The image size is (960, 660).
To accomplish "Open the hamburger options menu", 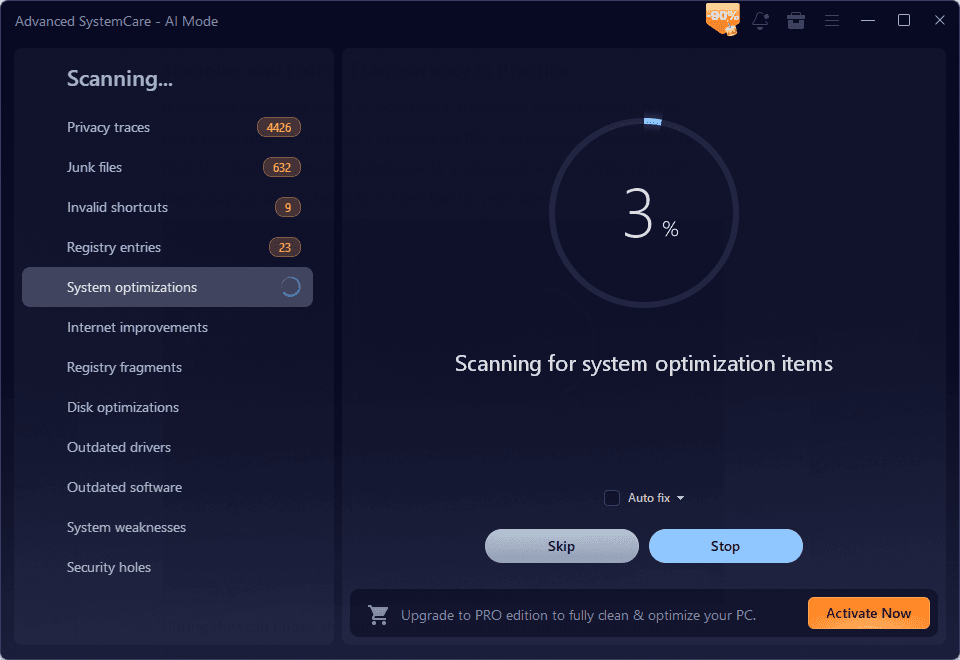I will pos(831,20).
